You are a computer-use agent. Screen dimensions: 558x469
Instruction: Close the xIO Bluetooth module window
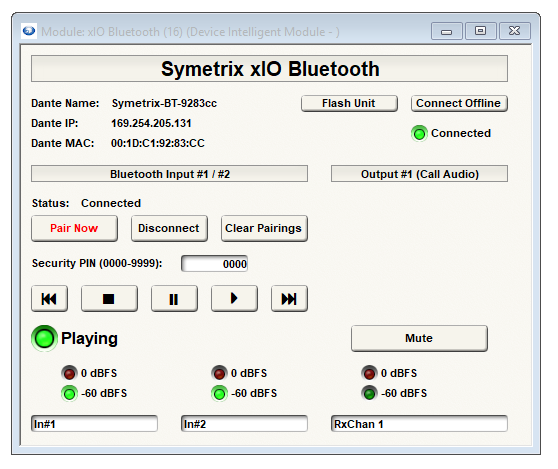(x=515, y=31)
